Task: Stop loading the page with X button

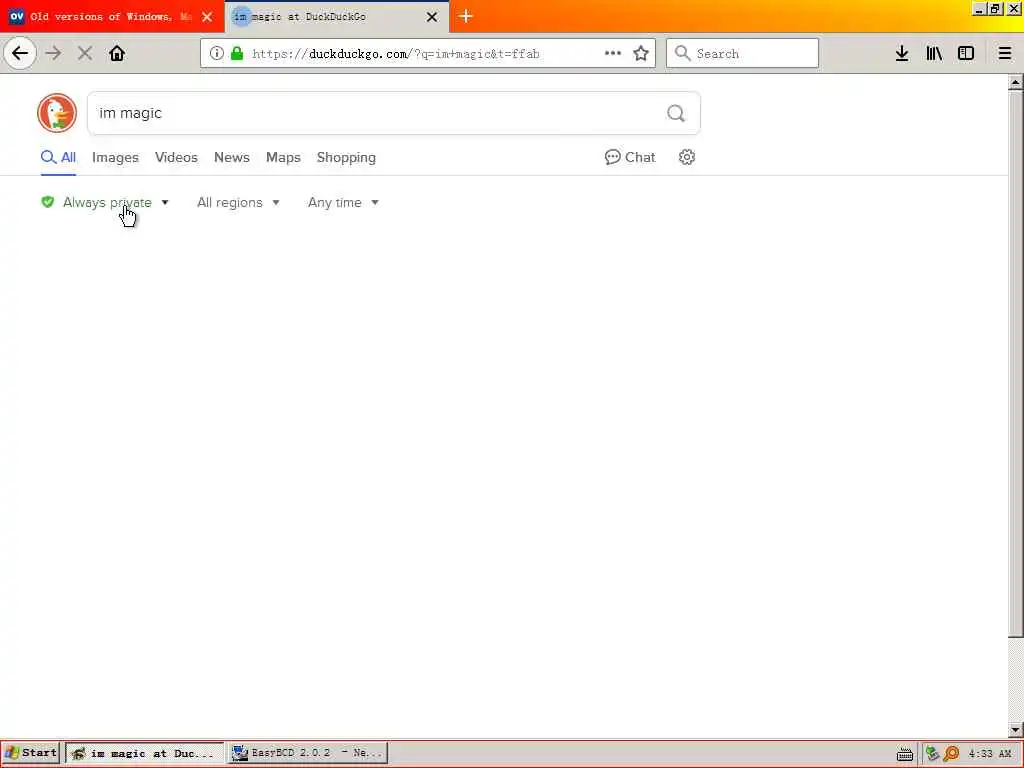Action: click(85, 53)
